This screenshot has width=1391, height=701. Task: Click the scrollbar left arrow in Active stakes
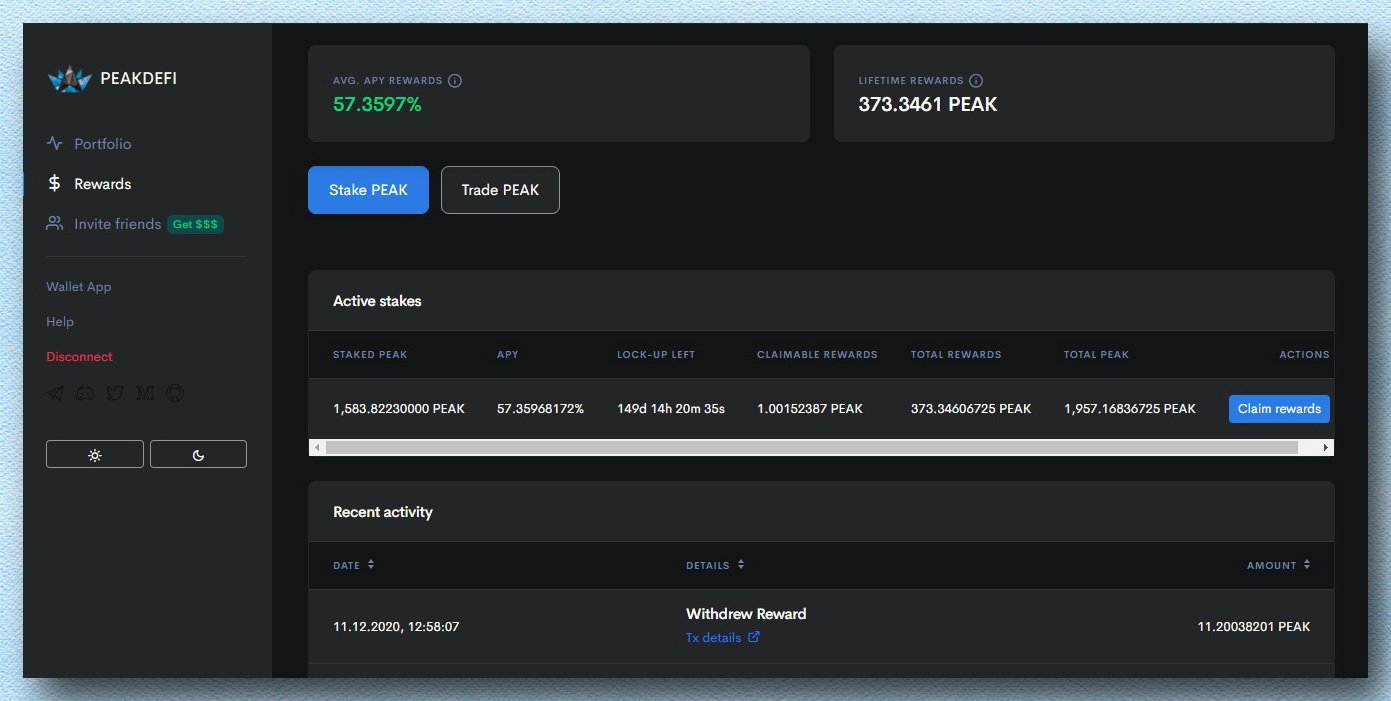tap(317, 447)
